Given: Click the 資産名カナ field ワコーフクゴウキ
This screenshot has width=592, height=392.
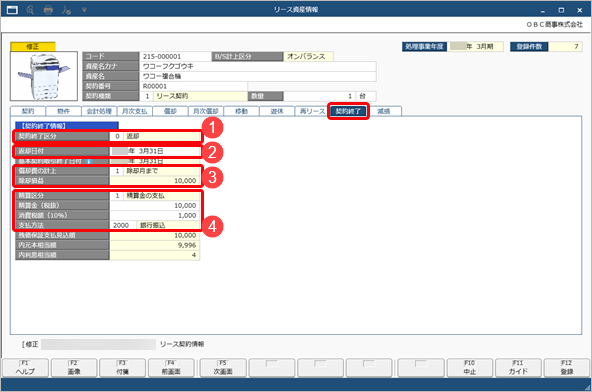Looking at the screenshot, I should tap(258, 66).
